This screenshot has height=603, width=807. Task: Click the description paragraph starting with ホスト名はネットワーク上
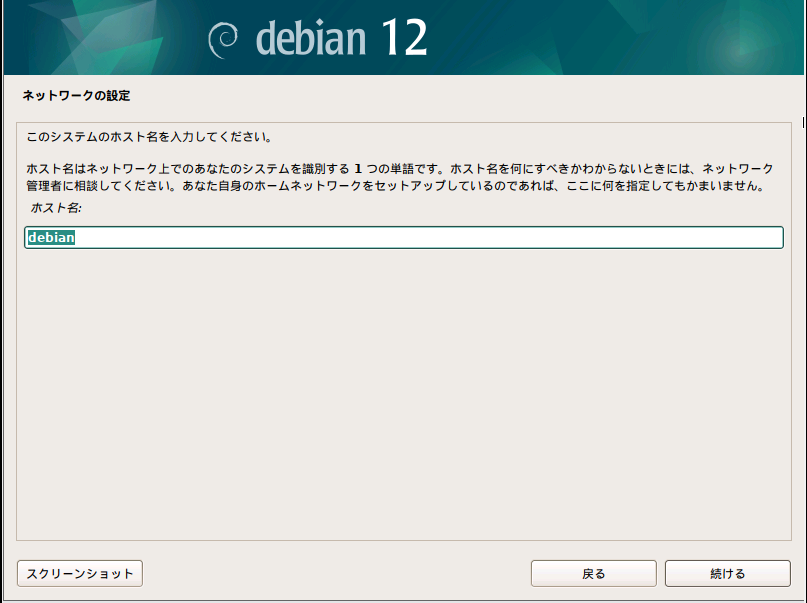coord(399,177)
